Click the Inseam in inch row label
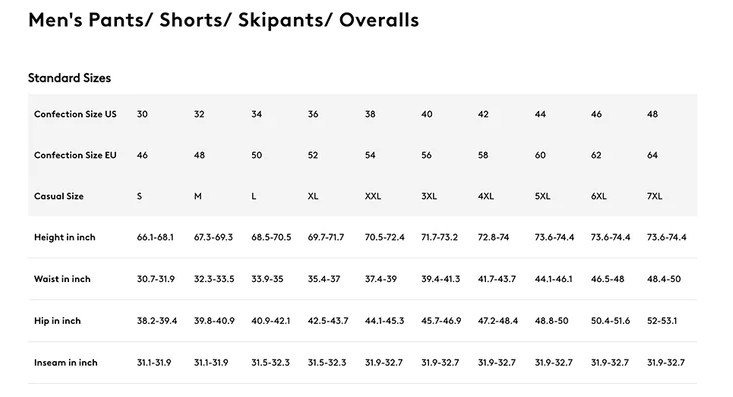Viewport: 733px width, 397px height. (x=66, y=362)
